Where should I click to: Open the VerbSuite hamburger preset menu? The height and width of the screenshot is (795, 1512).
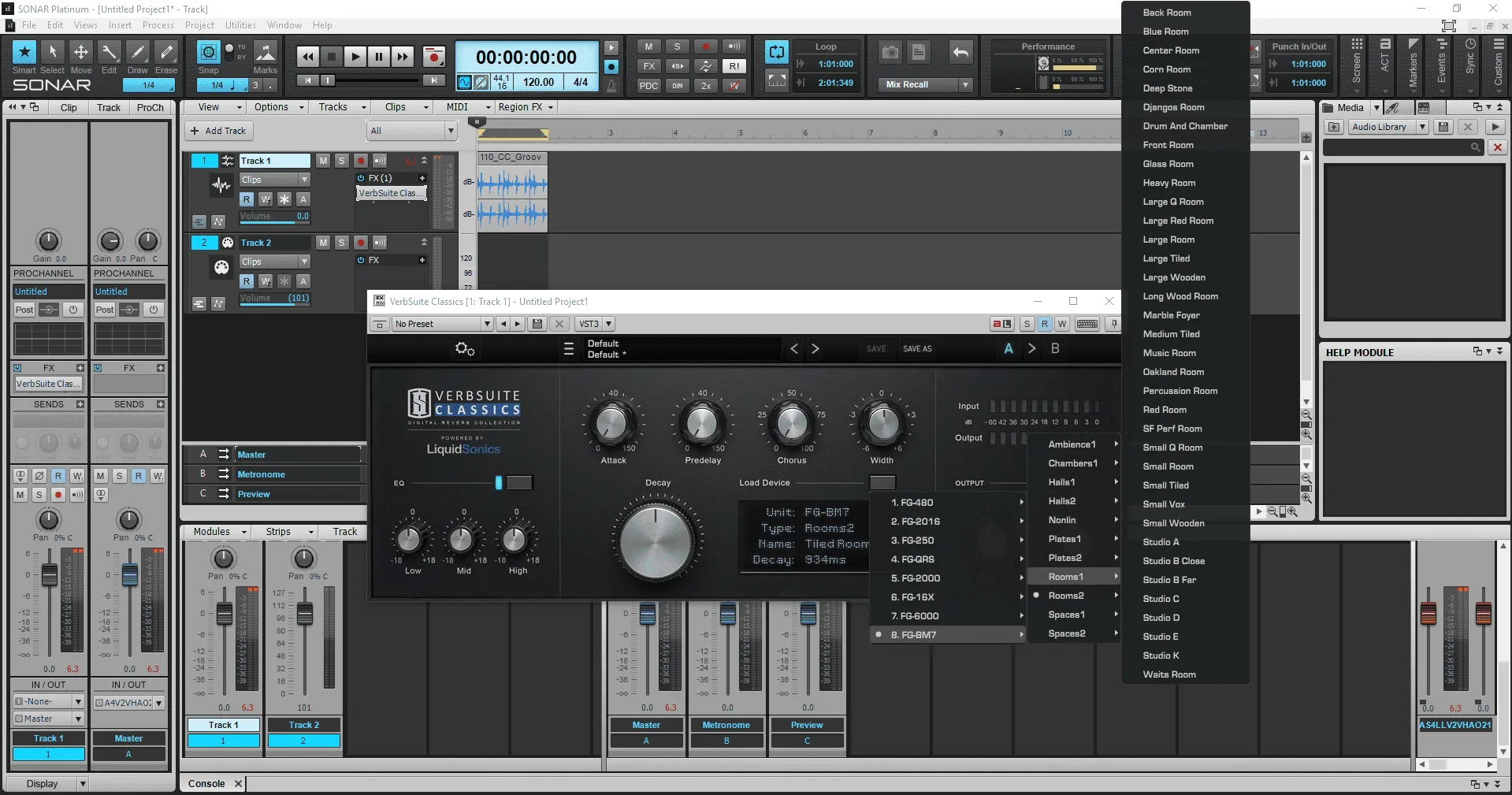click(x=569, y=348)
